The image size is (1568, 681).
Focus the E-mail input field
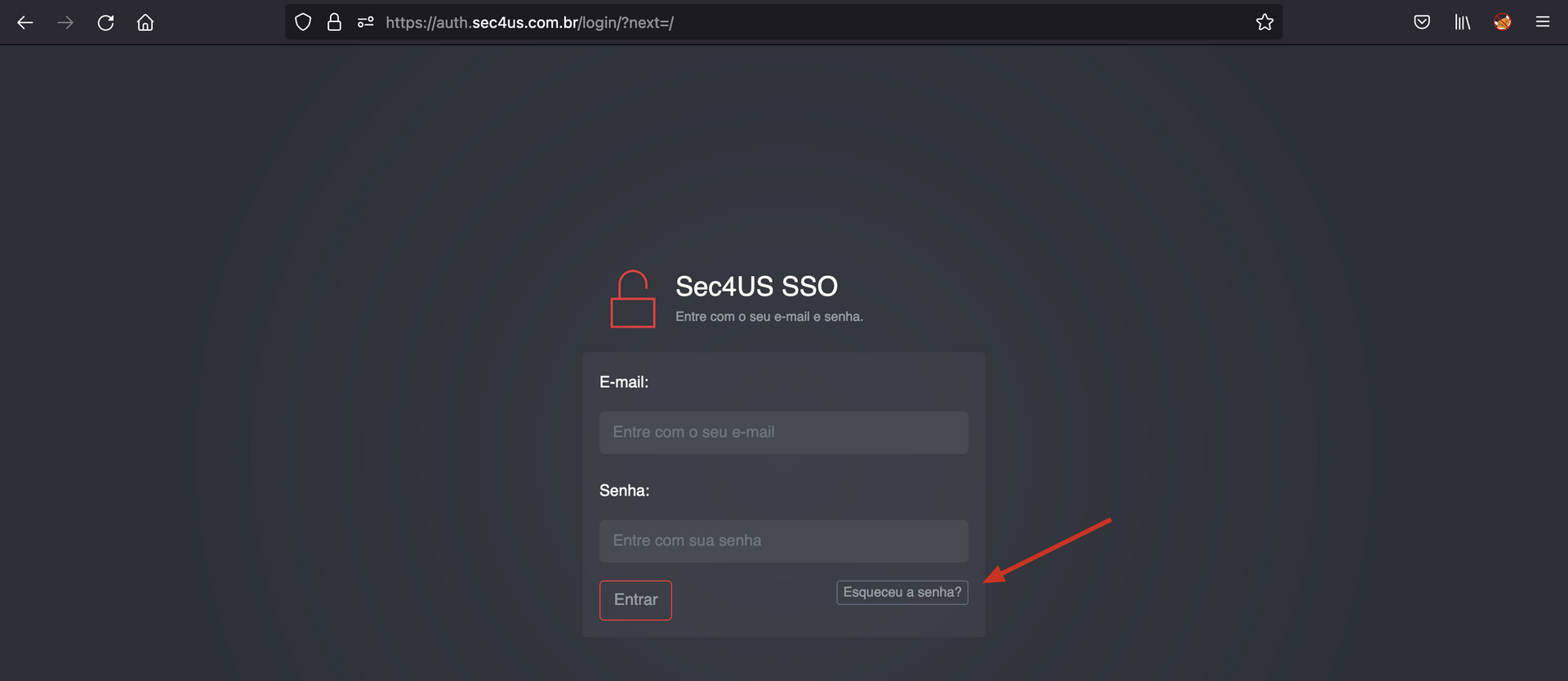(x=783, y=433)
